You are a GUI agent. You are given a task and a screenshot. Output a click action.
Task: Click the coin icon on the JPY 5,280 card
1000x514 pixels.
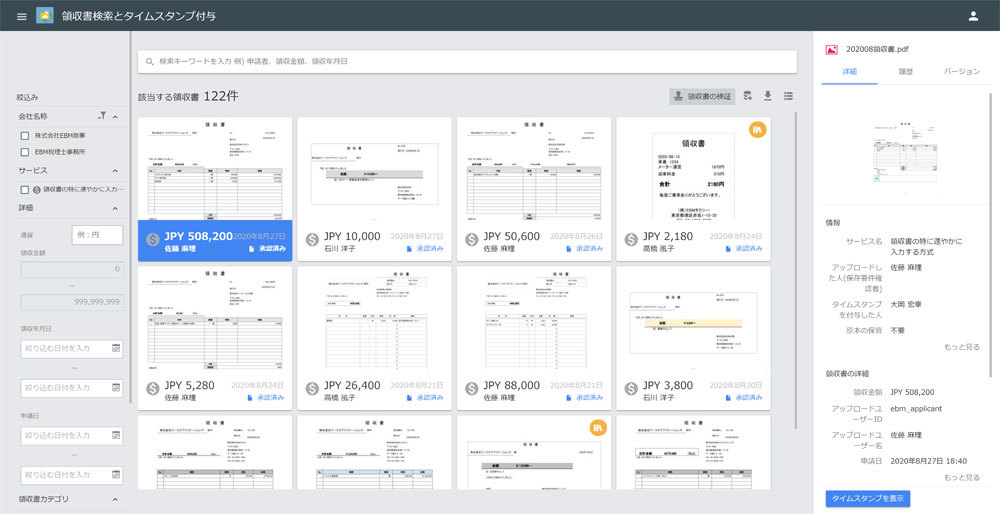(152, 388)
